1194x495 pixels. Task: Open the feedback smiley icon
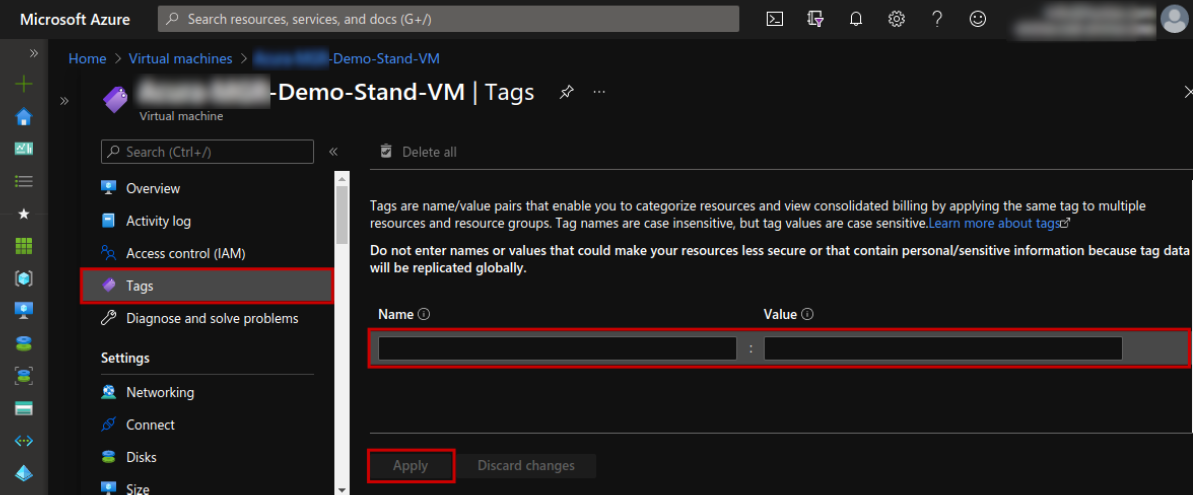(978, 20)
